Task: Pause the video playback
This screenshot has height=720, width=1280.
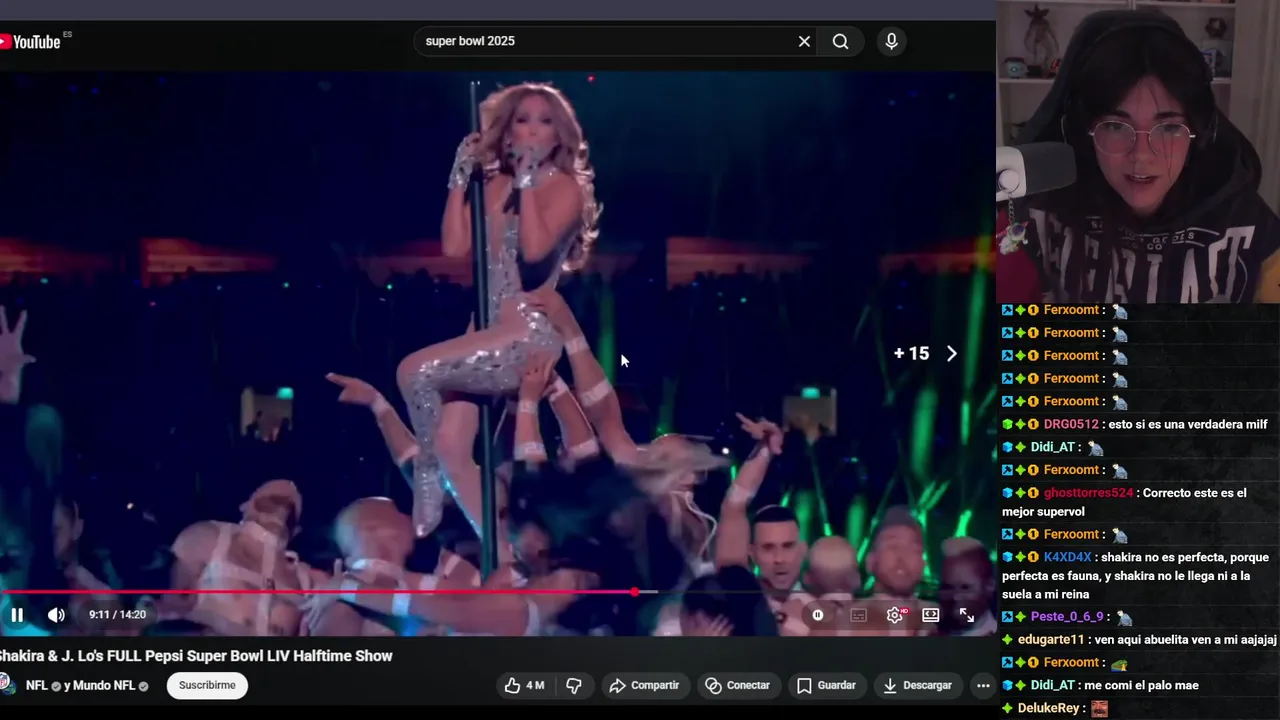Action: coord(17,615)
